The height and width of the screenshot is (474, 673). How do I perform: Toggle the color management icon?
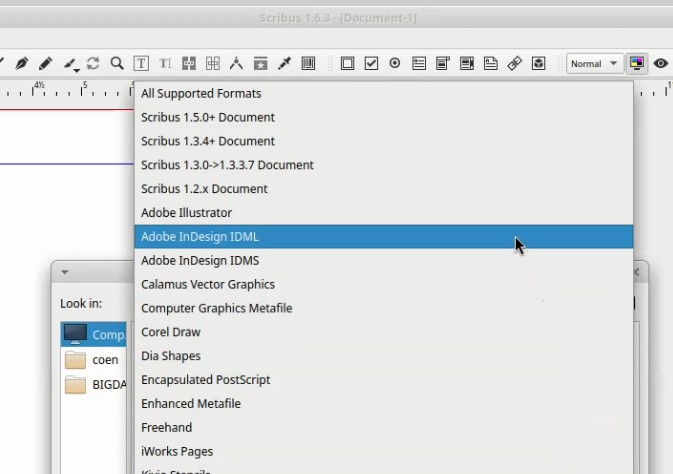point(636,63)
